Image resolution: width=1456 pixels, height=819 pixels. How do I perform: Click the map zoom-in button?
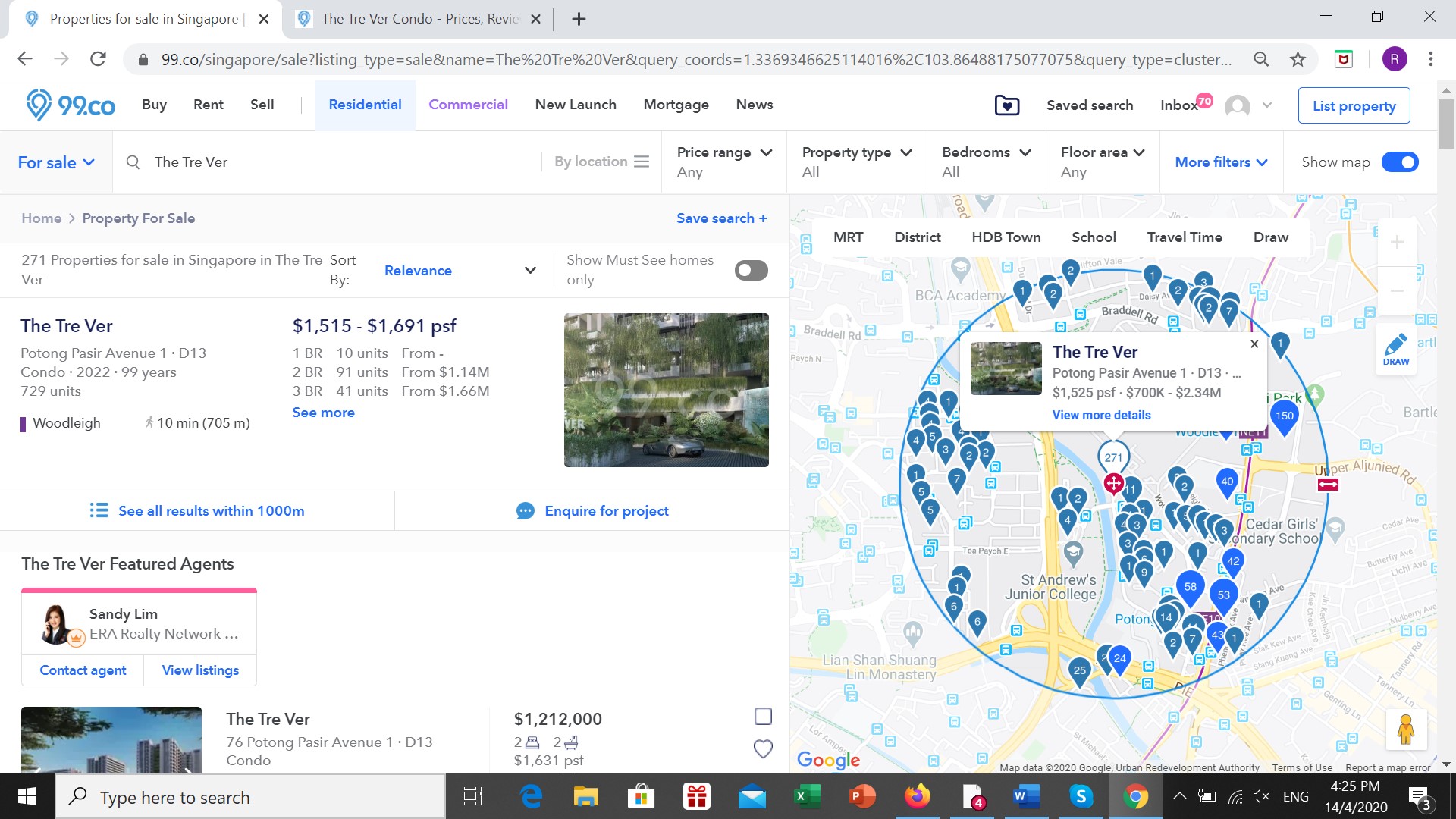1397,241
